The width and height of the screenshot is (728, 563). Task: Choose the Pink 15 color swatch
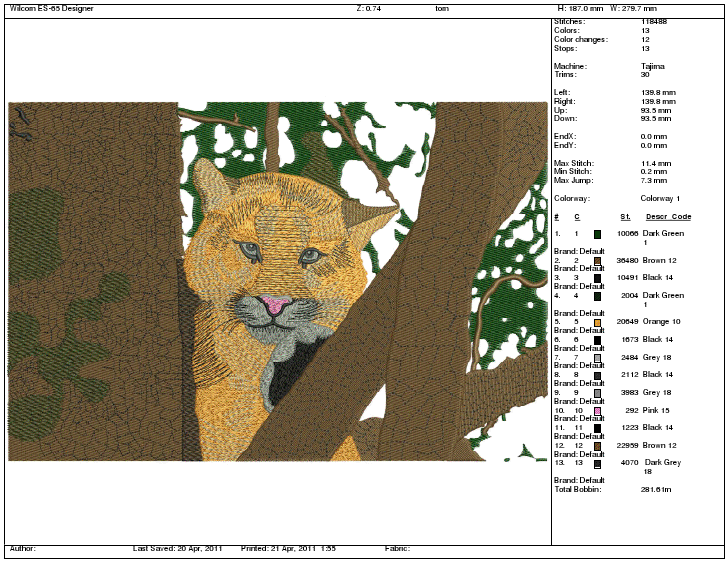597,411
